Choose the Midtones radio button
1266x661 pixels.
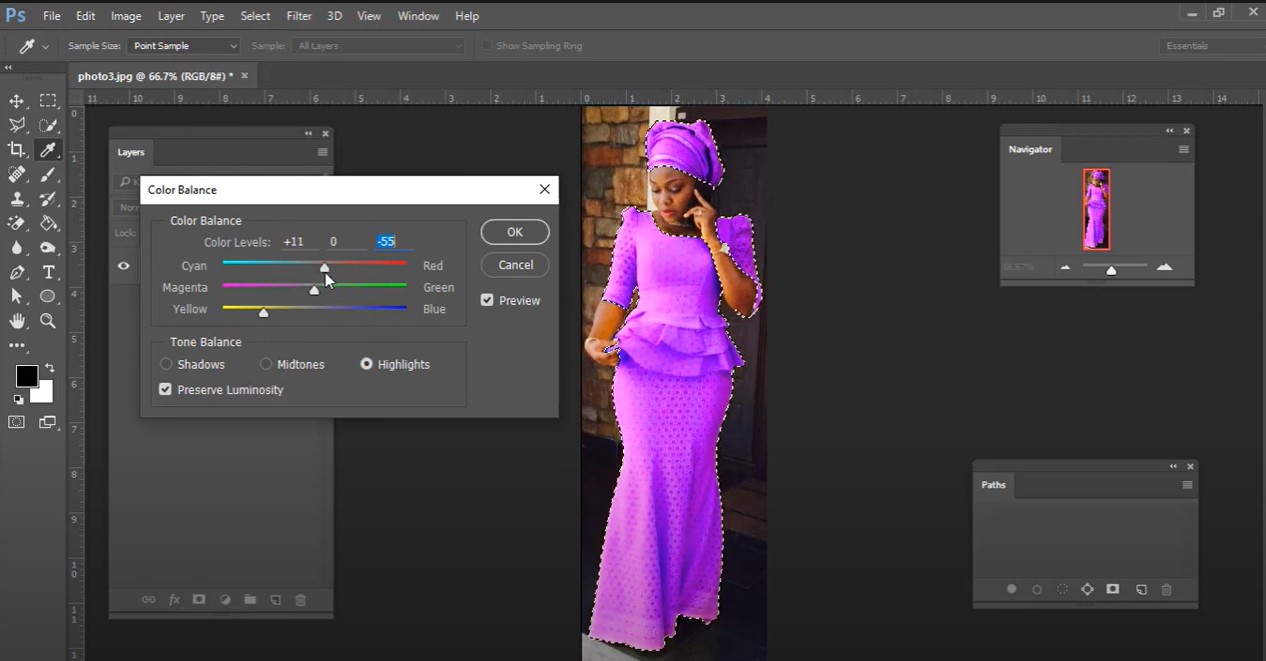coord(266,365)
